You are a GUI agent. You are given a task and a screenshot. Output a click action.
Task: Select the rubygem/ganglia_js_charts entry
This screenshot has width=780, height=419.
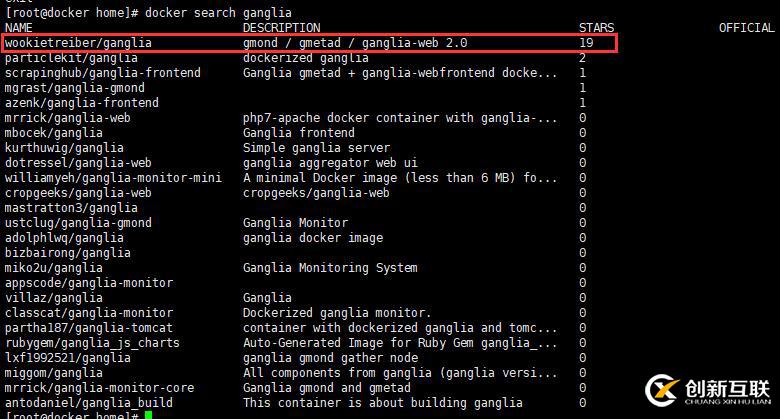point(92,343)
